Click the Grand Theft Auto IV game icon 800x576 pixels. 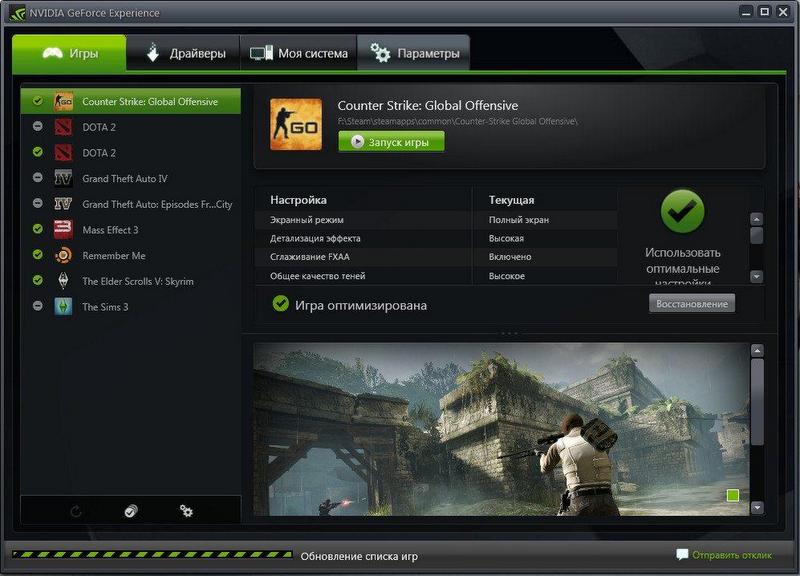63,179
